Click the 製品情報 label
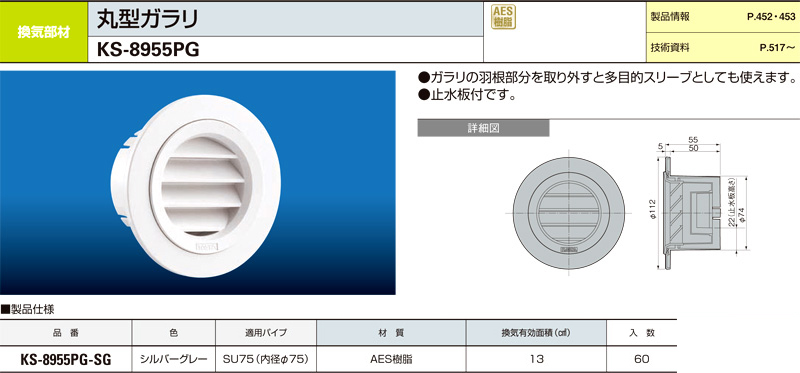 point(670,17)
